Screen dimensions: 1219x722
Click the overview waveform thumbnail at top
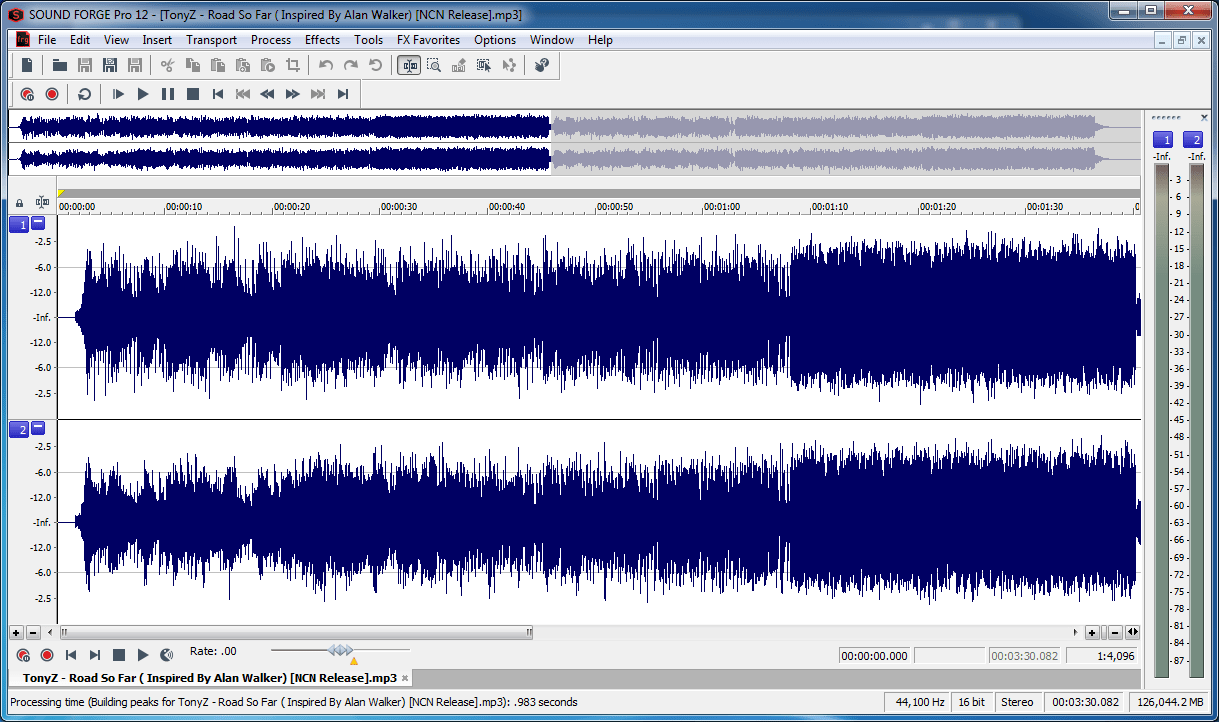coord(574,143)
